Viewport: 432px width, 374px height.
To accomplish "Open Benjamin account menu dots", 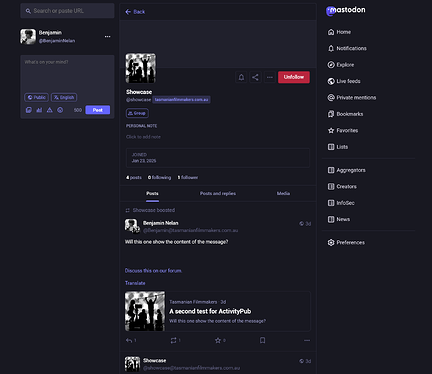I will point(107,36).
